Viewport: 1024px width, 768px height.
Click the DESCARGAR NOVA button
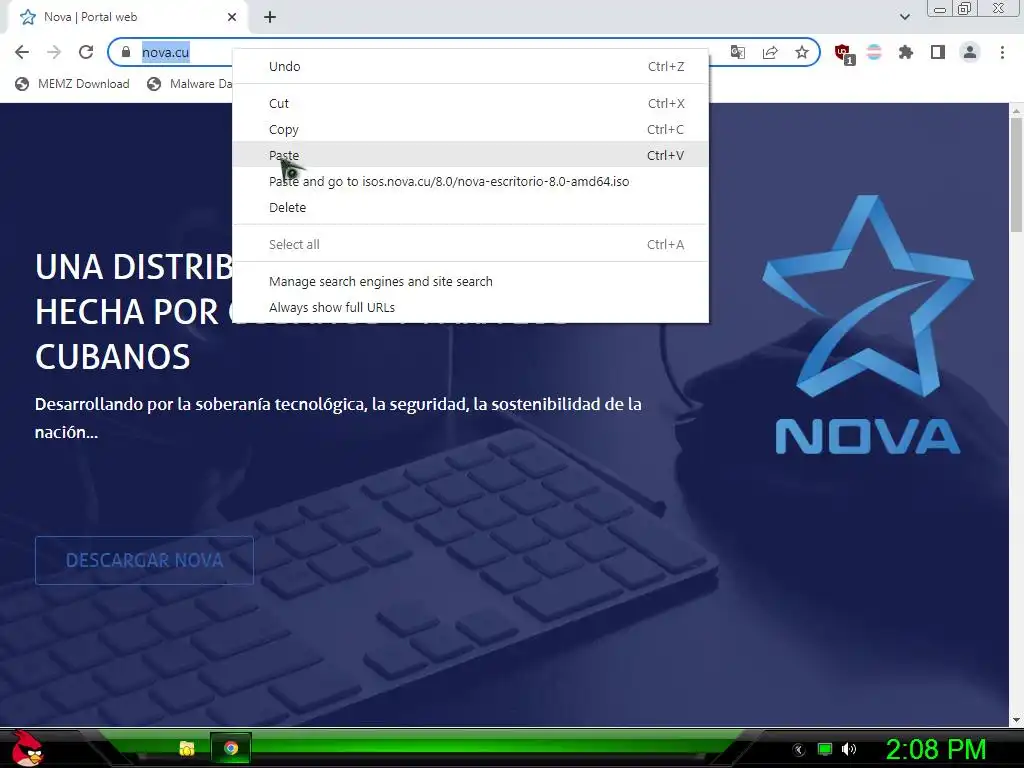(x=144, y=560)
